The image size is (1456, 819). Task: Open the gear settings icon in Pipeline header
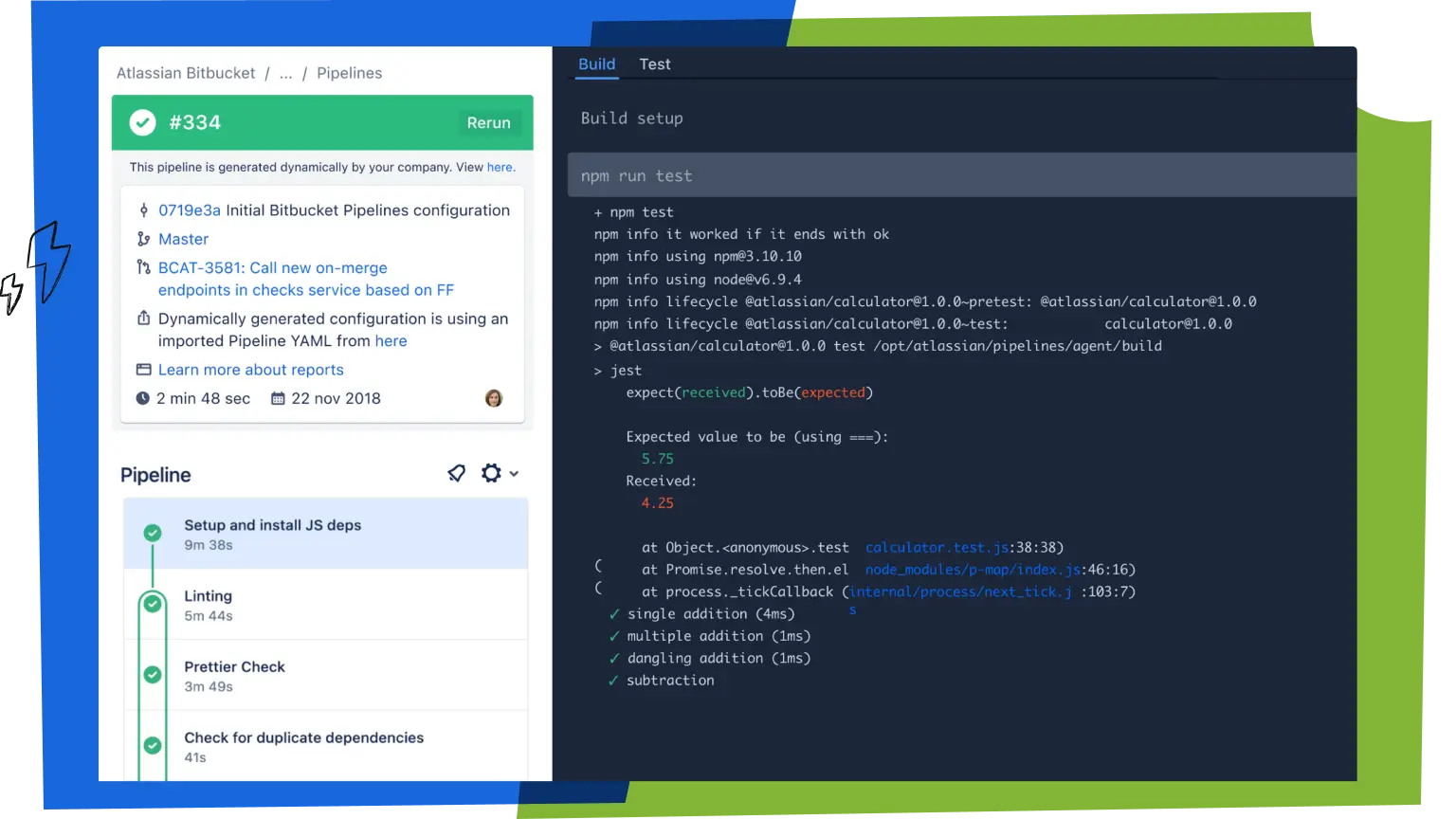pyautogui.click(x=491, y=473)
